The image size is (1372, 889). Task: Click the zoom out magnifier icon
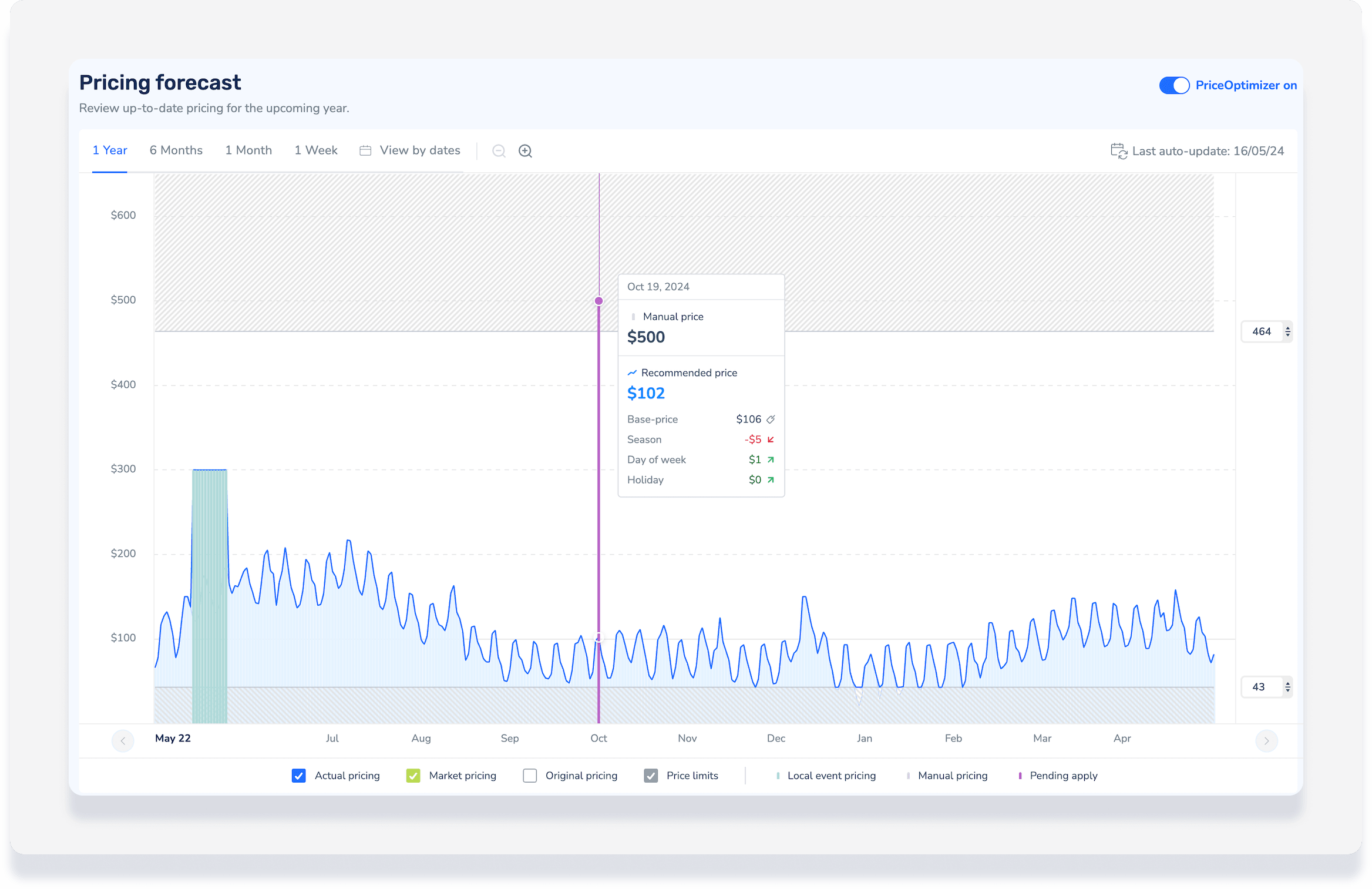click(499, 151)
